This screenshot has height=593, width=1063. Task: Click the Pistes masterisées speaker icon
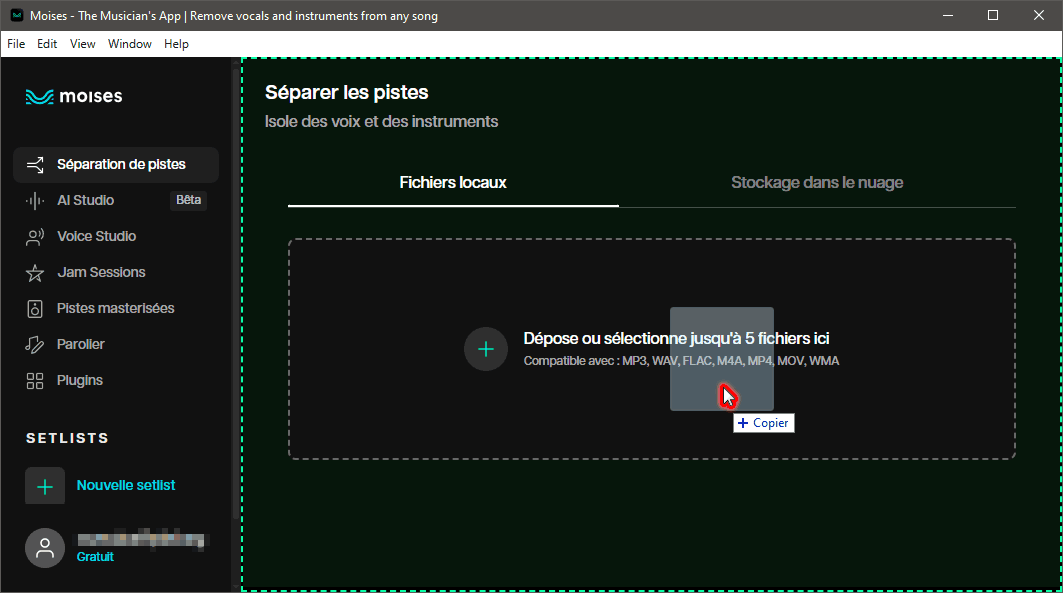pos(35,308)
